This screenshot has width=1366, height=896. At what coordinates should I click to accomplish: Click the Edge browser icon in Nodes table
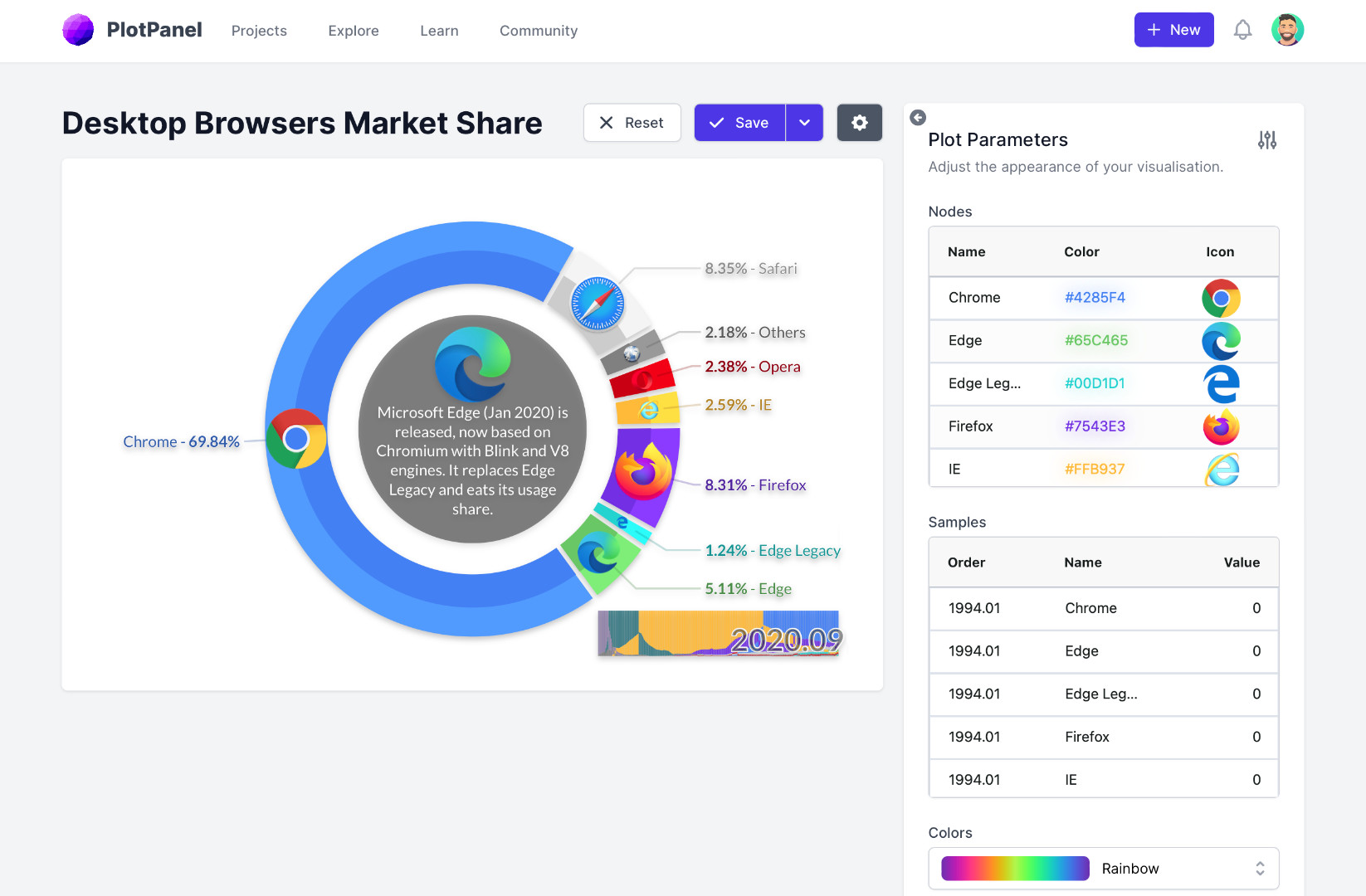pyautogui.click(x=1220, y=341)
